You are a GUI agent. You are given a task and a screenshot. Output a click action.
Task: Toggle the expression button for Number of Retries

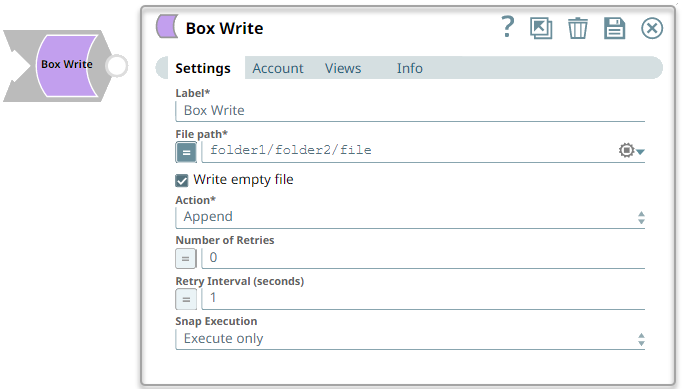pos(186,258)
